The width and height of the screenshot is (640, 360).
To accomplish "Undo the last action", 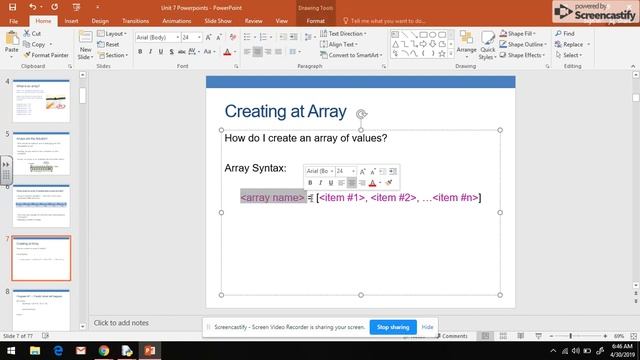I will click(x=33, y=7).
